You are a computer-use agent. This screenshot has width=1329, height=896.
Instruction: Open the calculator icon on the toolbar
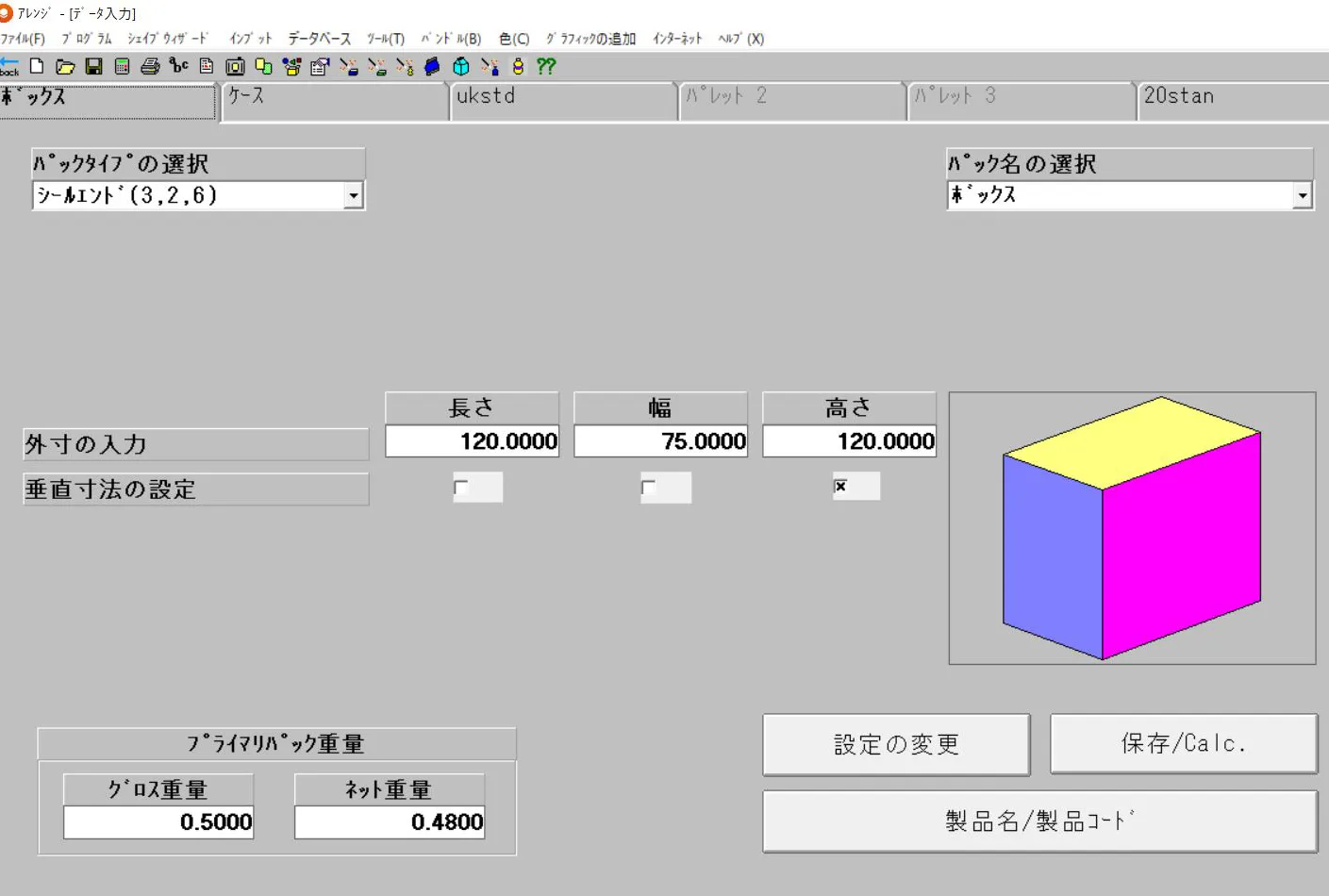click(x=121, y=66)
